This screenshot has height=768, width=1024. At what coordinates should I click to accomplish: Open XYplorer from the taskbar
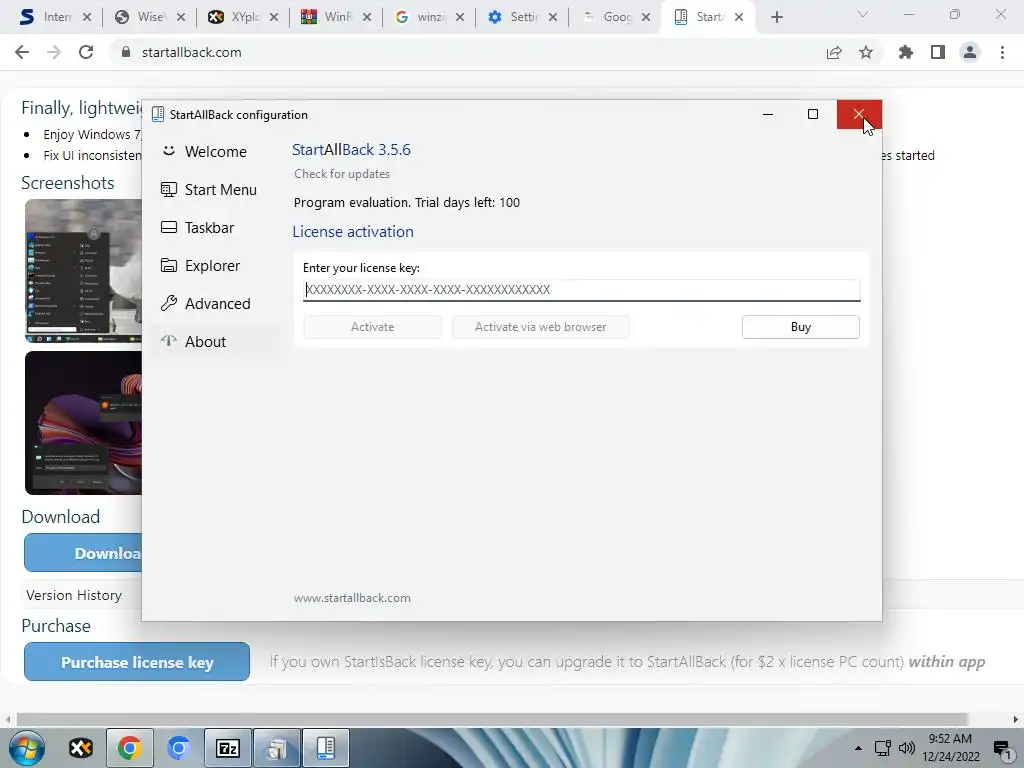[81, 748]
